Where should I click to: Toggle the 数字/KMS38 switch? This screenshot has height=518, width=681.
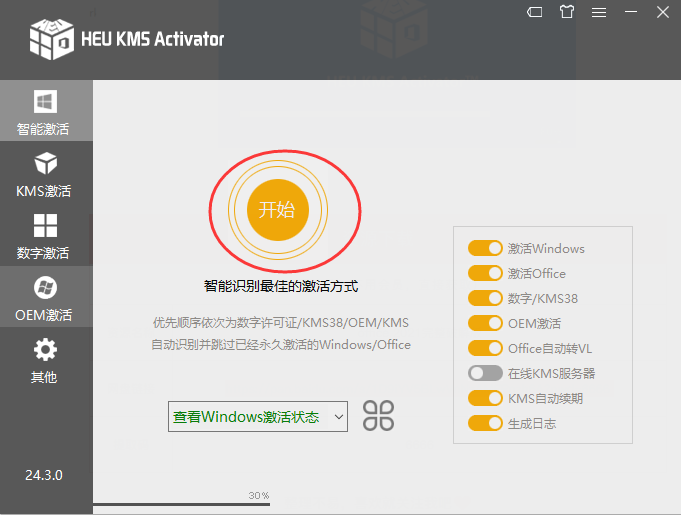pyautogui.click(x=485, y=298)
